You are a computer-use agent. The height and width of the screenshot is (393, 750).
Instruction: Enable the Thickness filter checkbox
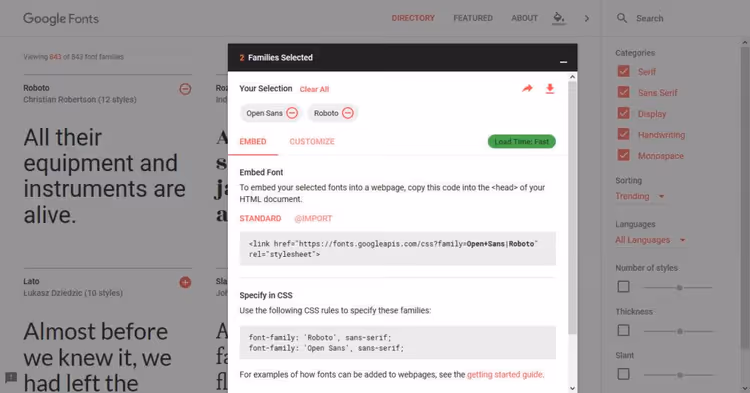tap(623, 330)
